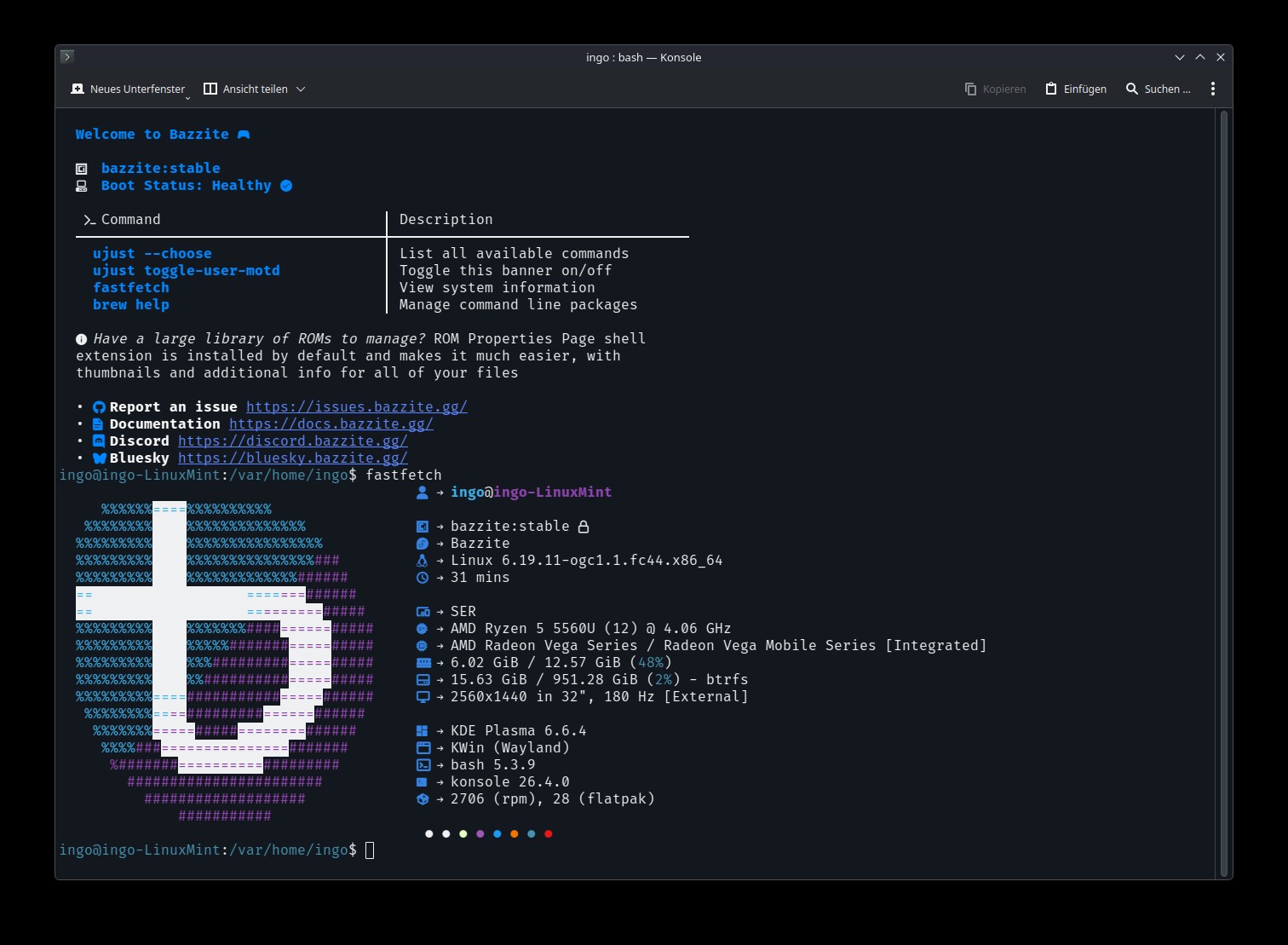The height and width of the screenshot is (945, 1288).
Task: Click "fastfetch" in the Command table
Action: pos(131,288)
